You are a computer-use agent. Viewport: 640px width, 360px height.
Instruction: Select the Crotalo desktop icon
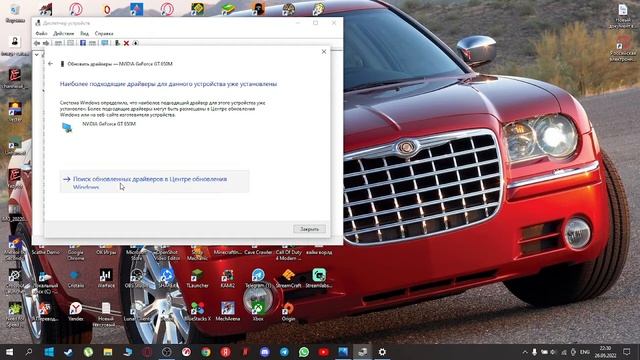76,279
